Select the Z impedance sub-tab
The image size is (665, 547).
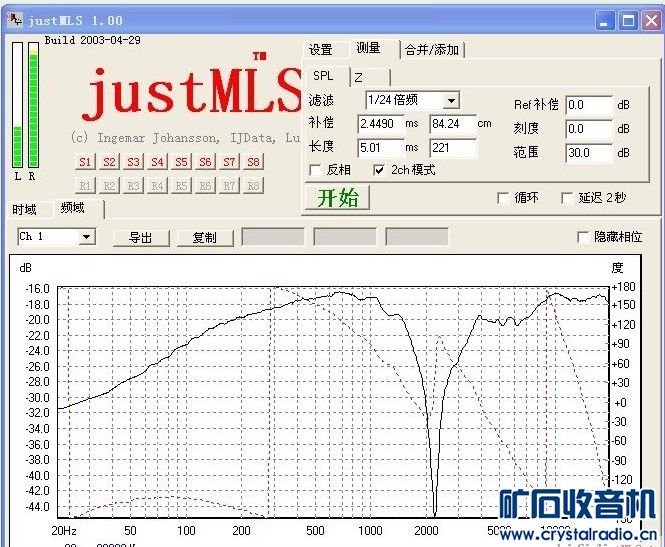[x=370, y=77]
